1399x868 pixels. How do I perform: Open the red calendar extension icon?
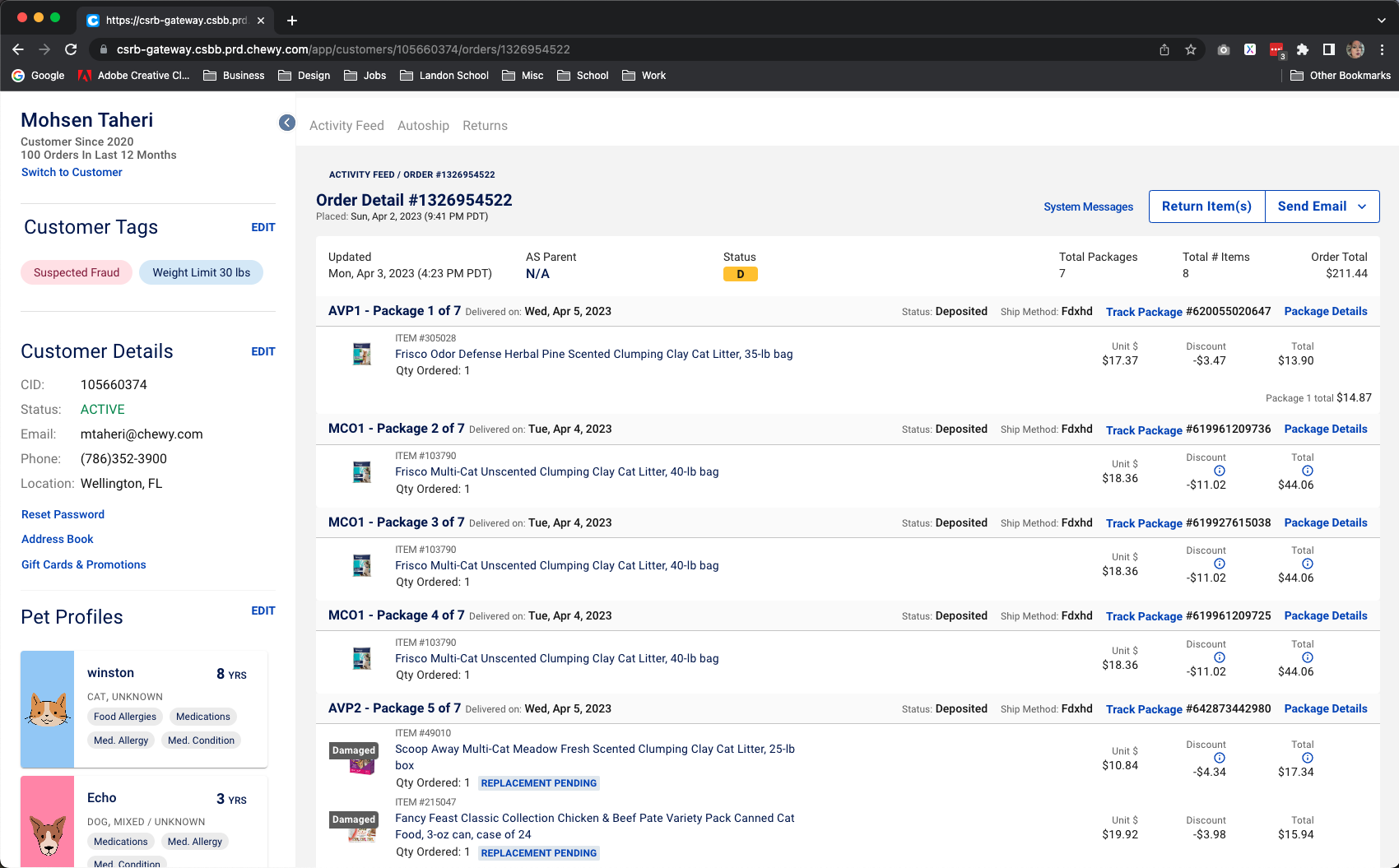tap(1276, 50)
